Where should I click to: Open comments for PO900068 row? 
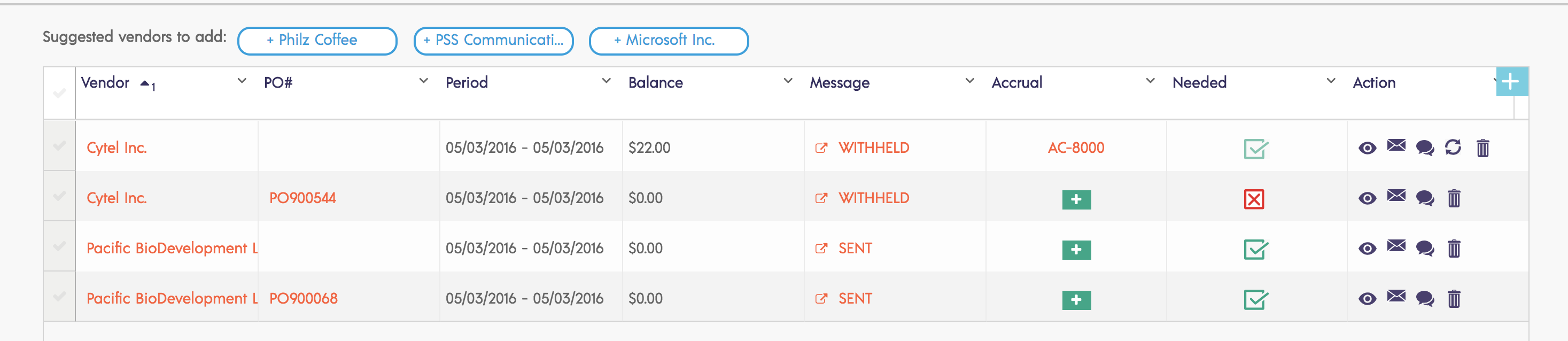1425,298
